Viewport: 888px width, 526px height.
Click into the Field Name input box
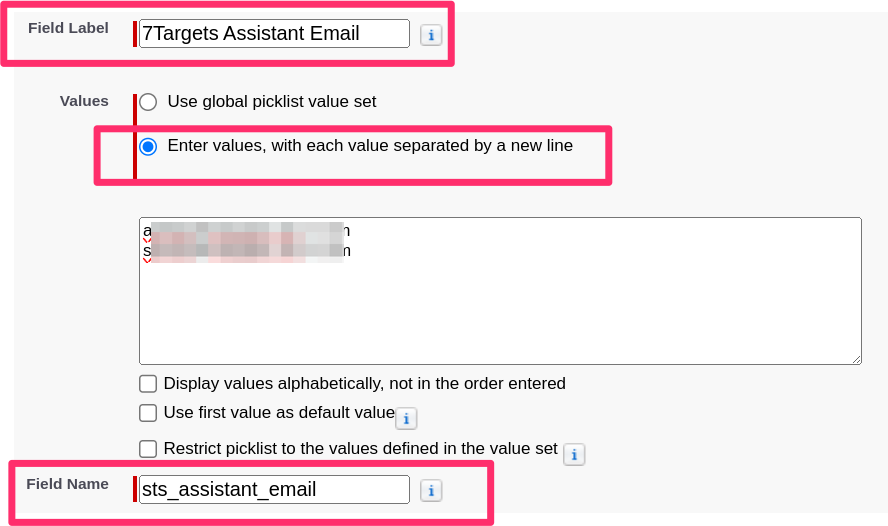274,489
